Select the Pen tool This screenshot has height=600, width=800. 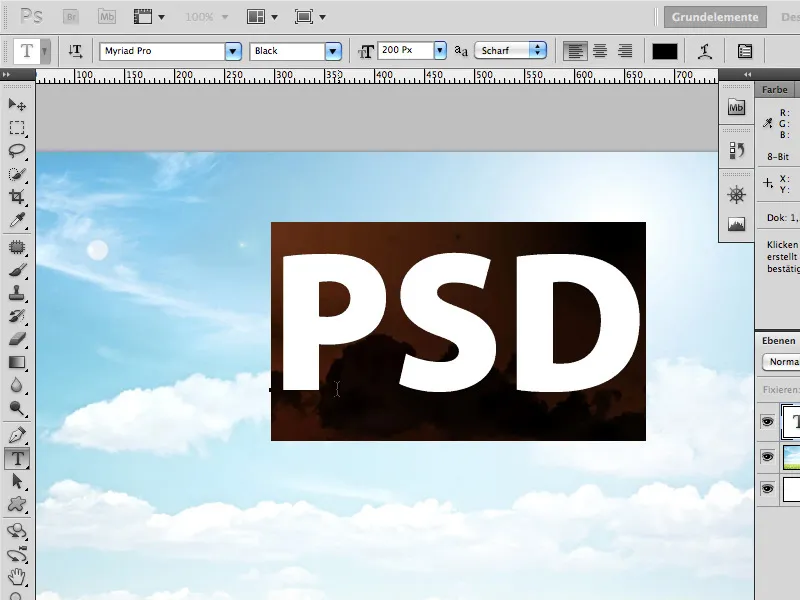[17, 435]
